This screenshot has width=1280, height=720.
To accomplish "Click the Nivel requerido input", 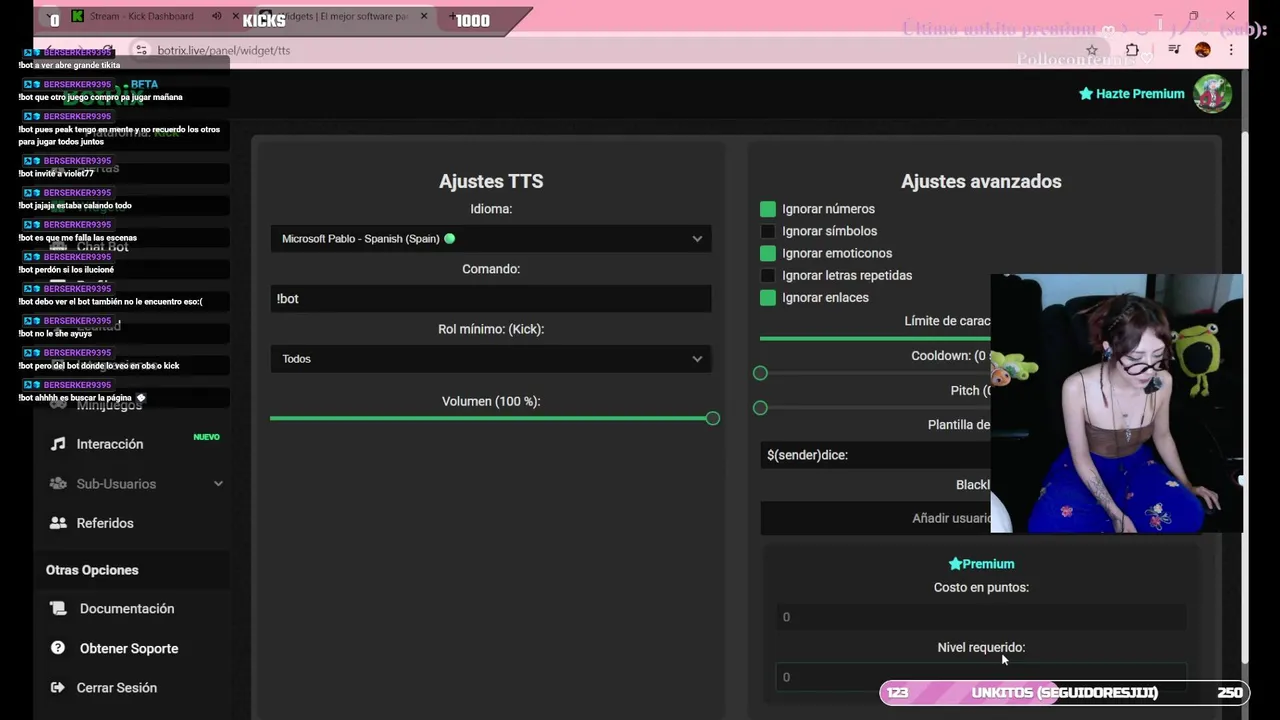I will pyautogui.click(x=981, y=677).
